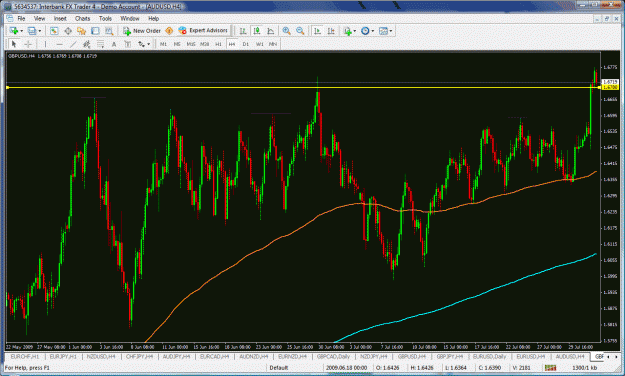The image size is (625, 376).
Task: Open the Charts menu
Action: point(83,18)
